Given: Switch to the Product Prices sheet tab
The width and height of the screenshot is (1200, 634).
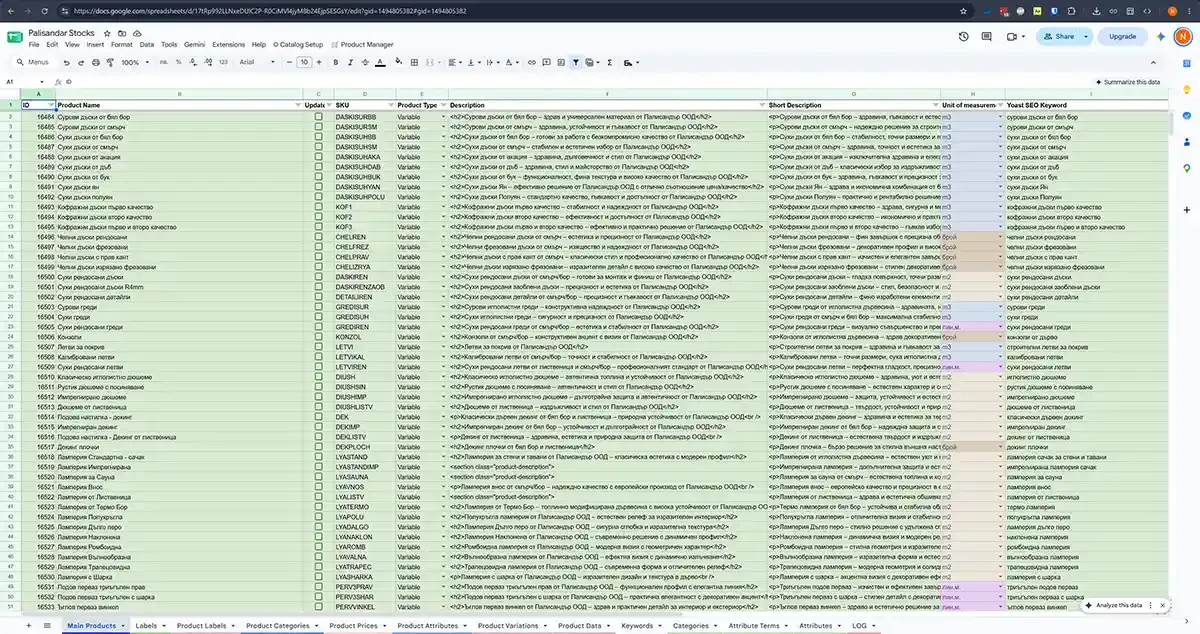Looking at the screenshot, I should [353, 625].
